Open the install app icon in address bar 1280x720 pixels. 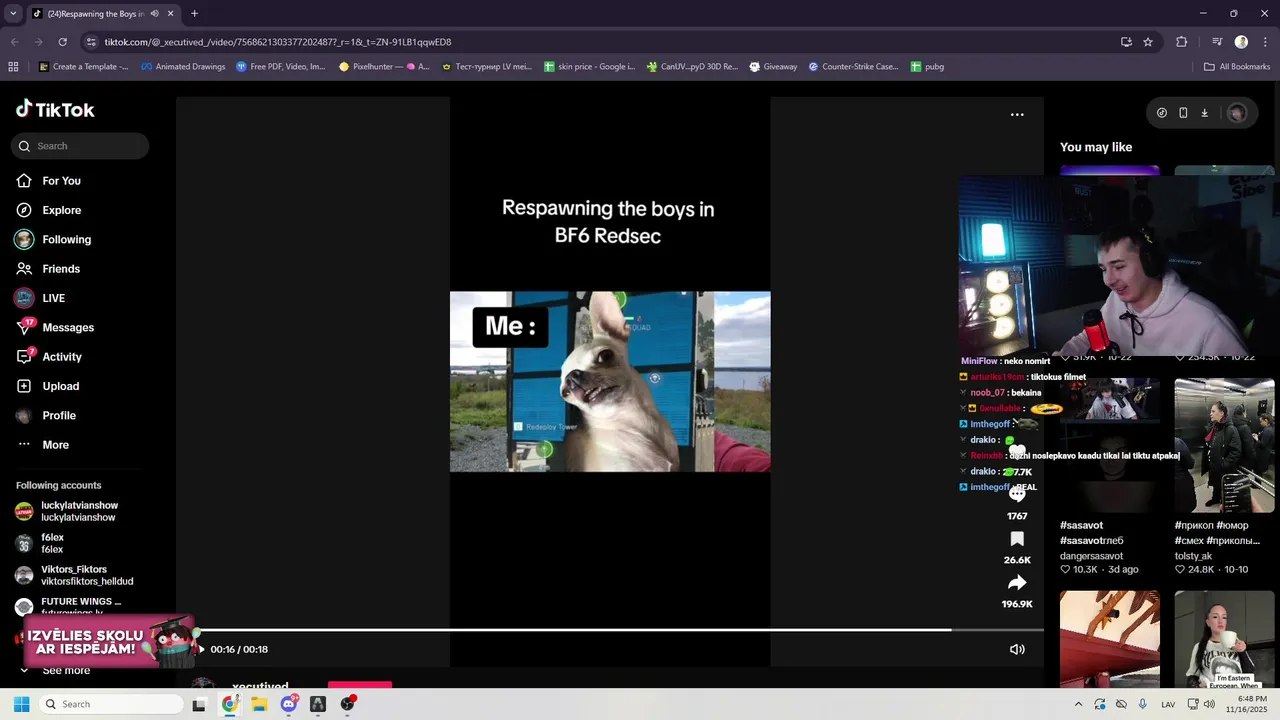pos(1126,42)
